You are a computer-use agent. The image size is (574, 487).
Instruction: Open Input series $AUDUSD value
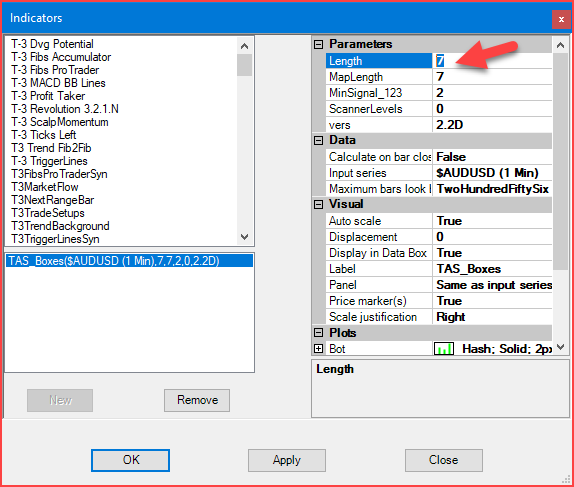pyautogui.click(x=492, y=173)
